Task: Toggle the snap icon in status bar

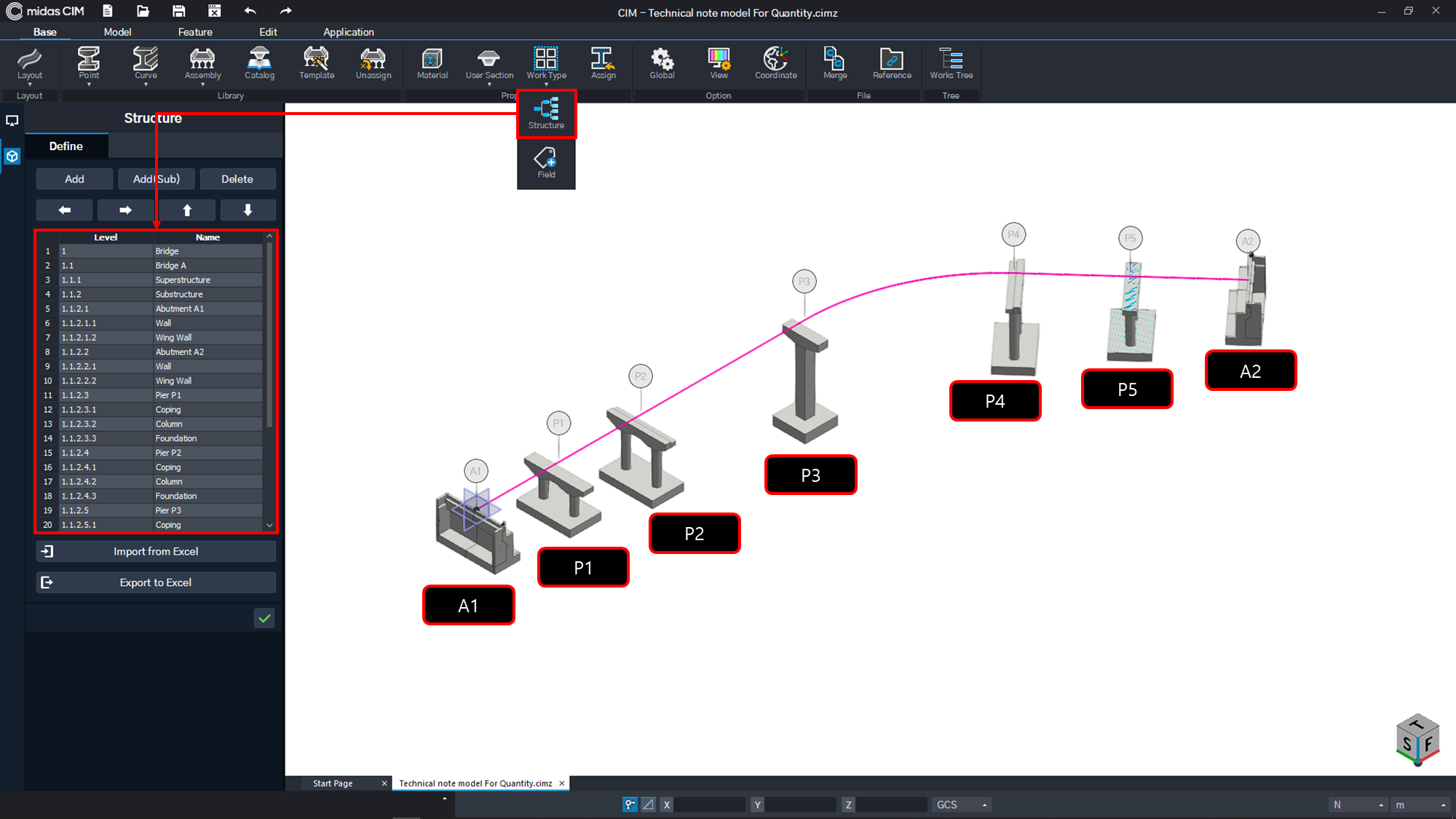Action: [x=630, y=804]
